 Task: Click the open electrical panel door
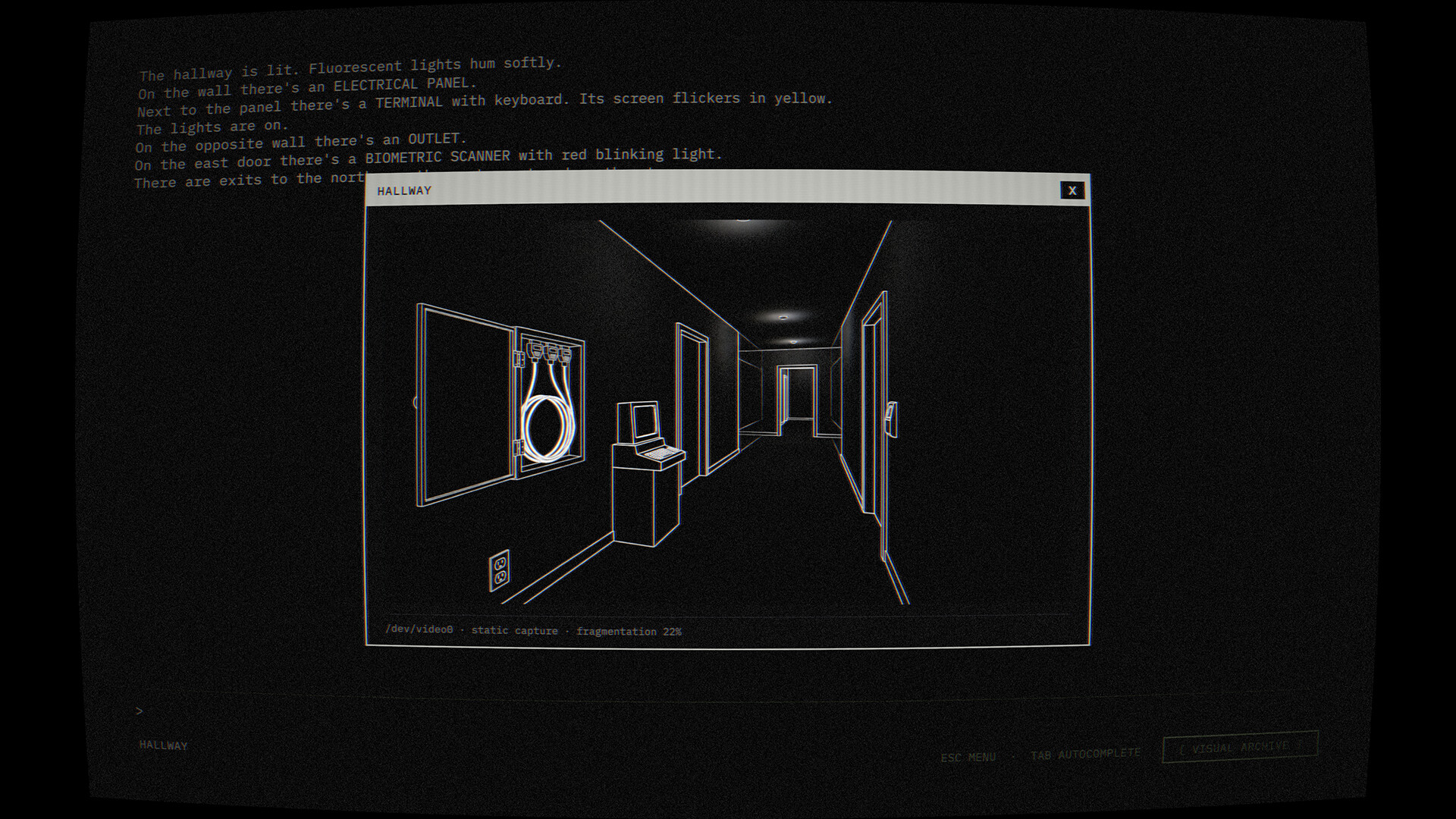tap(465, 403)
